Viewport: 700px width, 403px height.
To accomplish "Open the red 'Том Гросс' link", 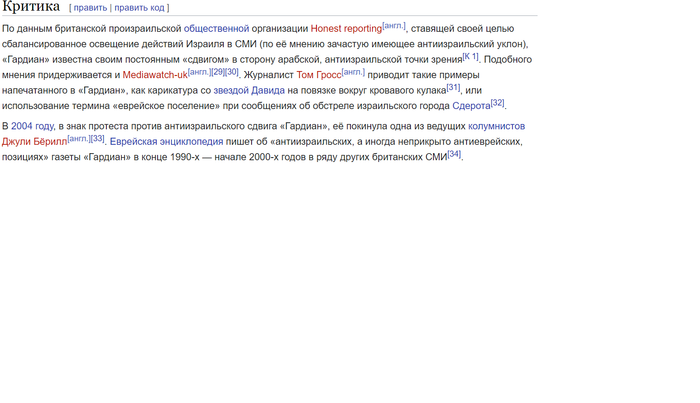I will coord(319,75).
